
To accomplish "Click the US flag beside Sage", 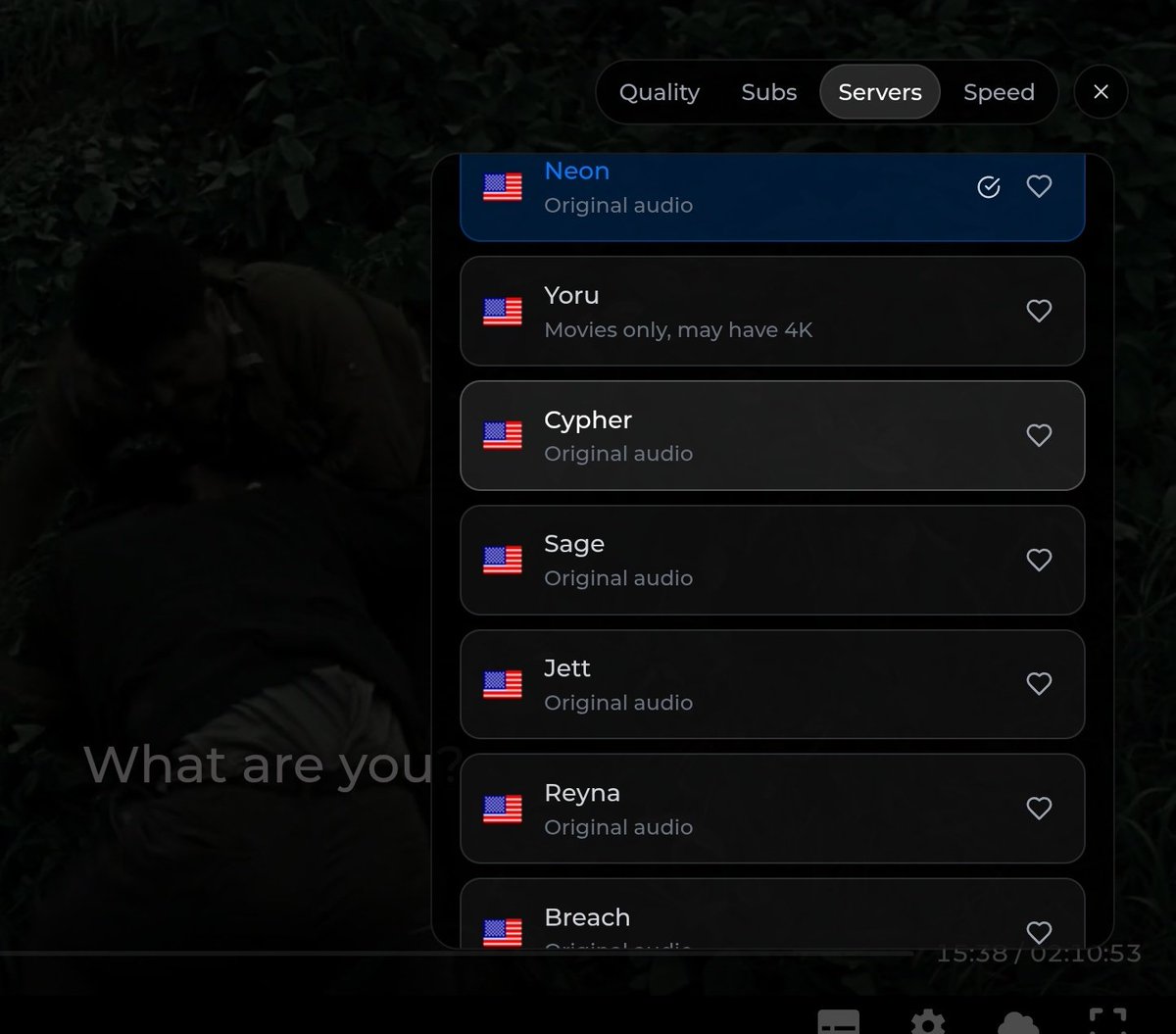I will 503,561.
